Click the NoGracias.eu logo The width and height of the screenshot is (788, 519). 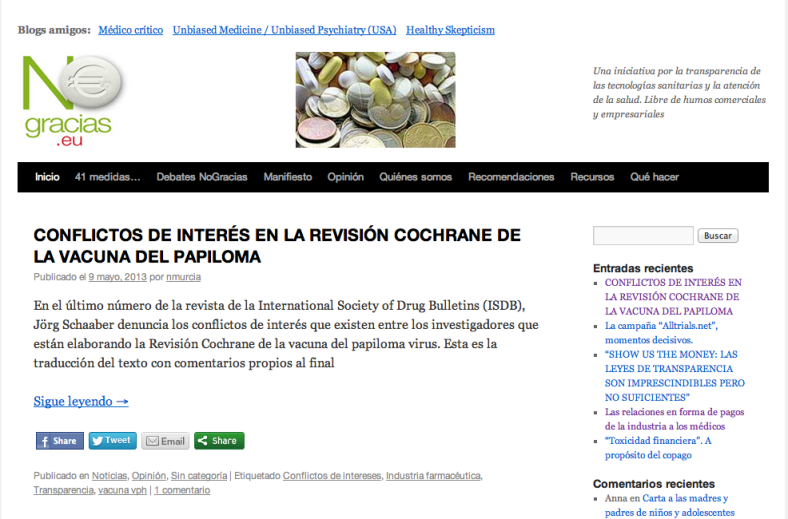point(71,99)
